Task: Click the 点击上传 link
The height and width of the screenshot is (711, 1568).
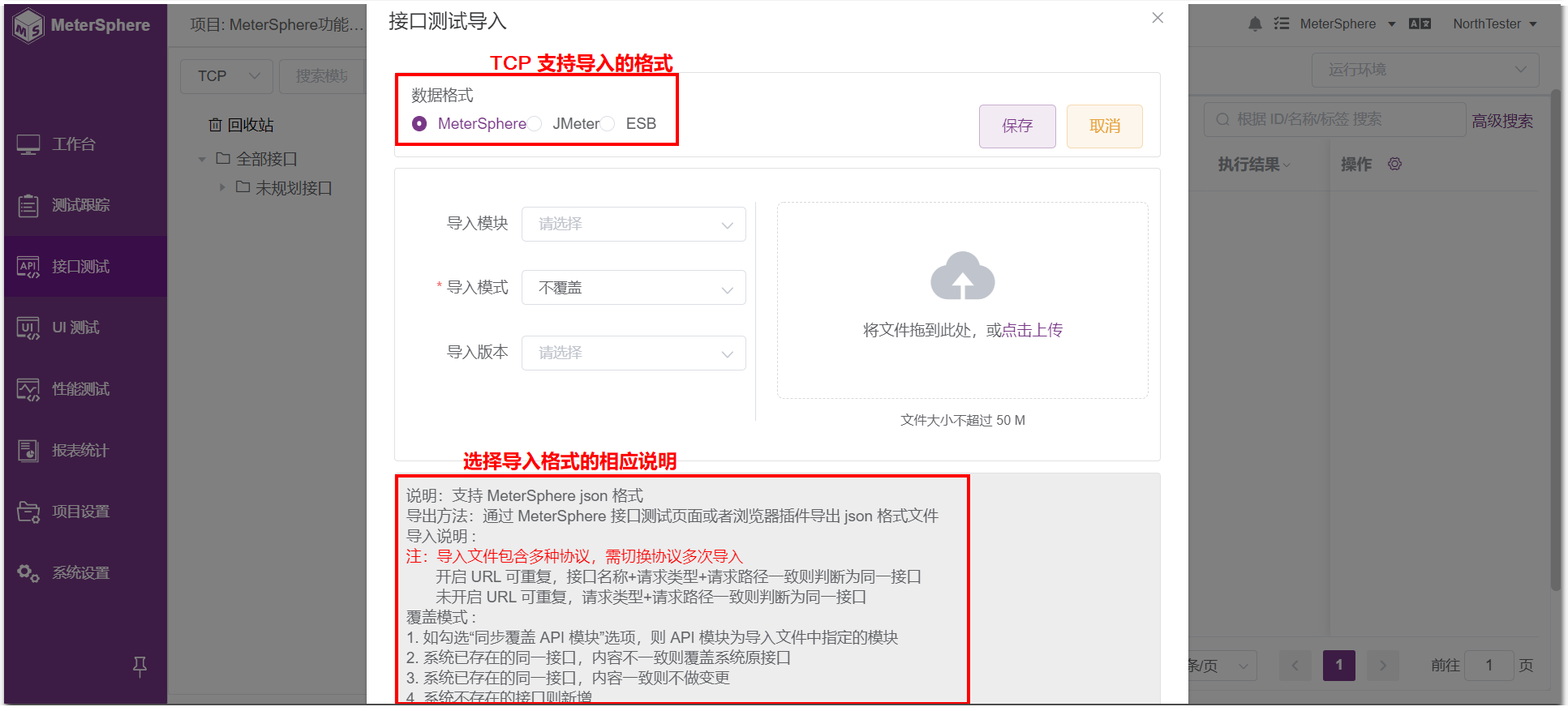Action: coord(1032,330)
